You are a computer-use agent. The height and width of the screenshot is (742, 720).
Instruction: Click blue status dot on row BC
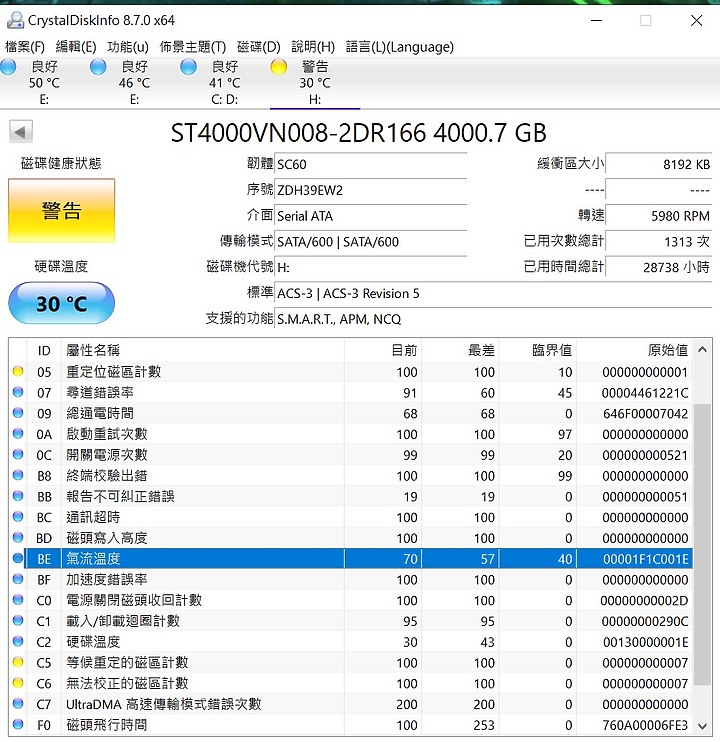coord(18,517)
